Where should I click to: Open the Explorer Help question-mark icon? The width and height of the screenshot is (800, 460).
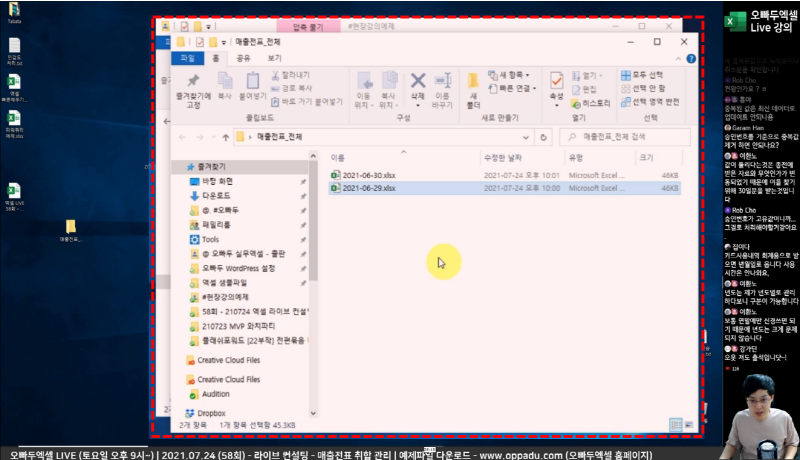[691, 59]
